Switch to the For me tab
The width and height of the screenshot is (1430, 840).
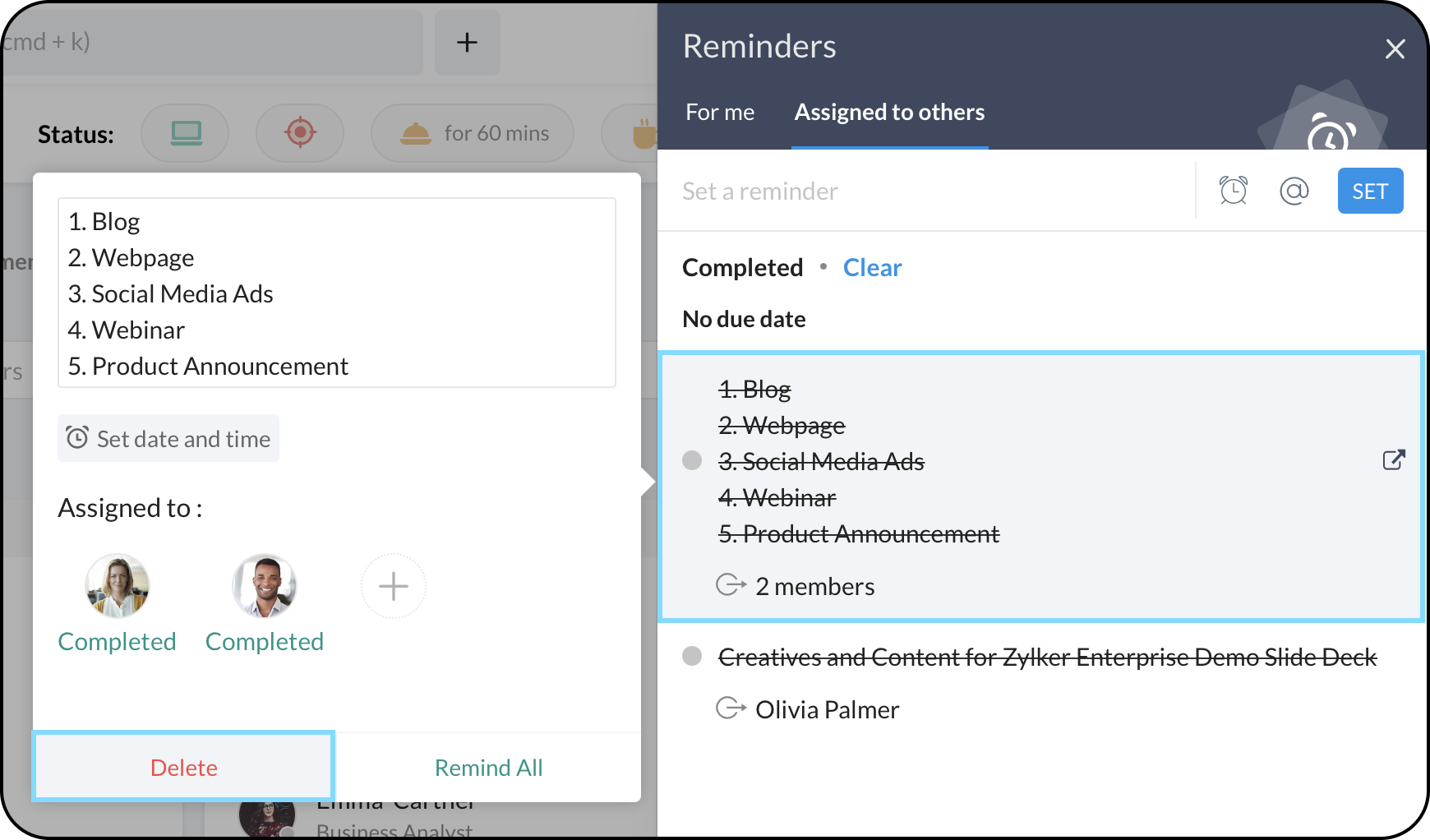click(x=720, y=113)
